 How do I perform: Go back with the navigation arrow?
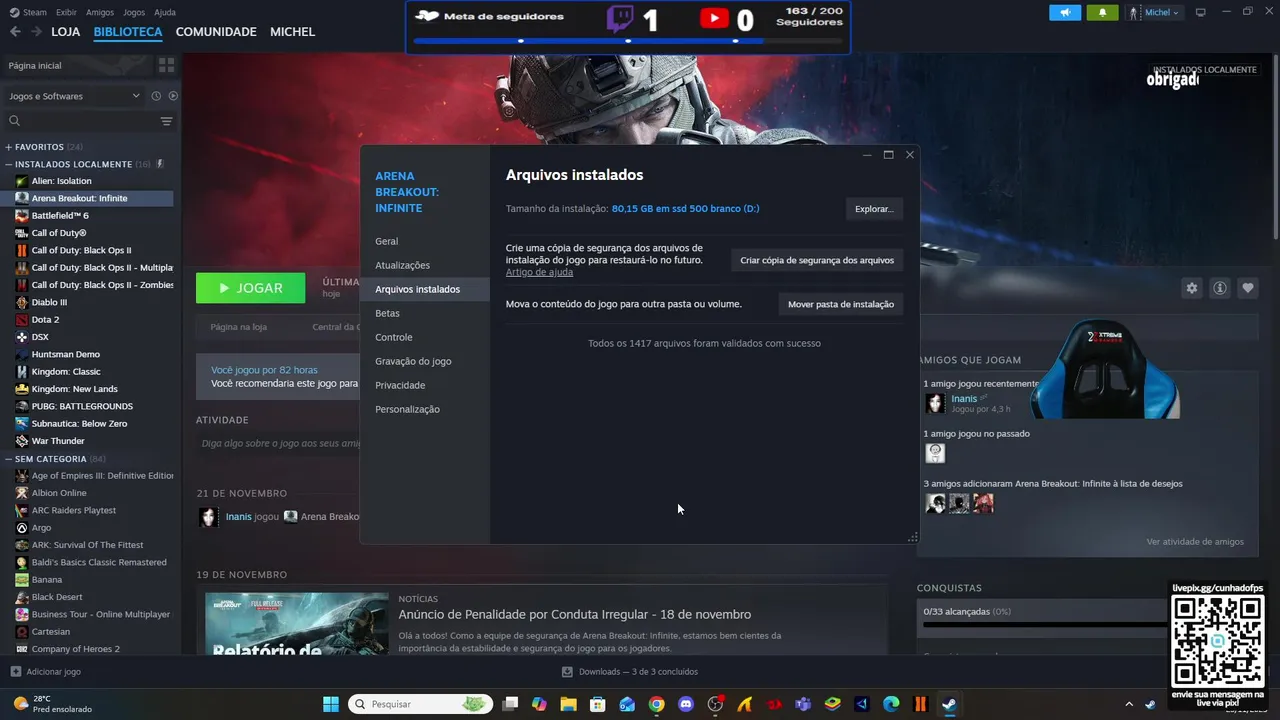[x=14, y=32]
